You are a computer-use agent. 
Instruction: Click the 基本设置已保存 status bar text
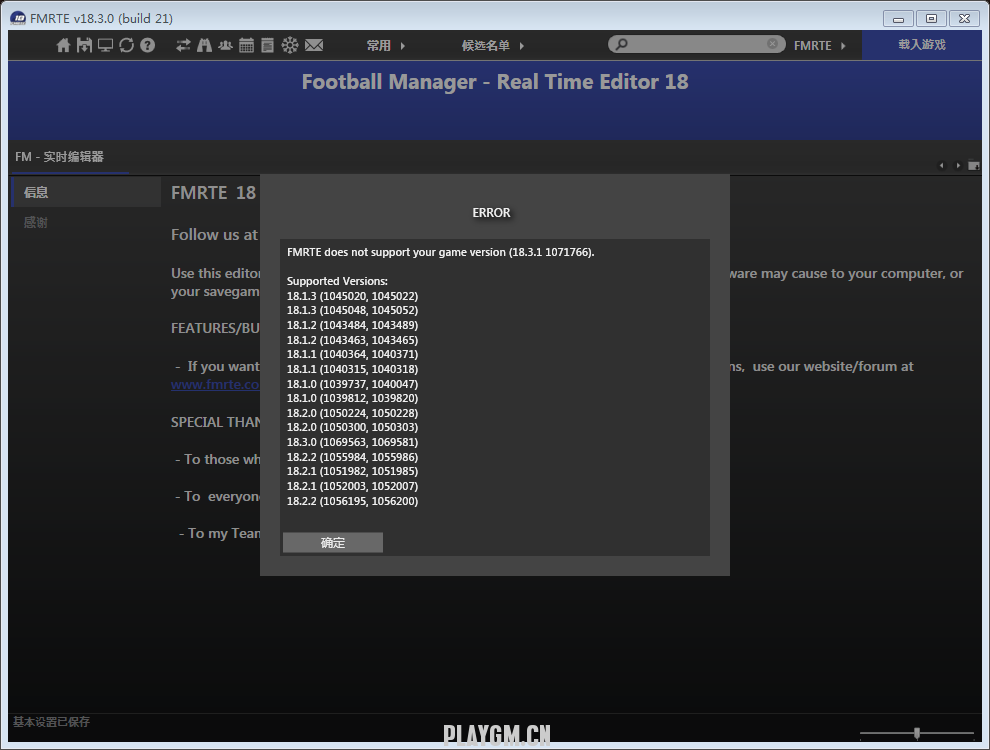pos(52,722)
